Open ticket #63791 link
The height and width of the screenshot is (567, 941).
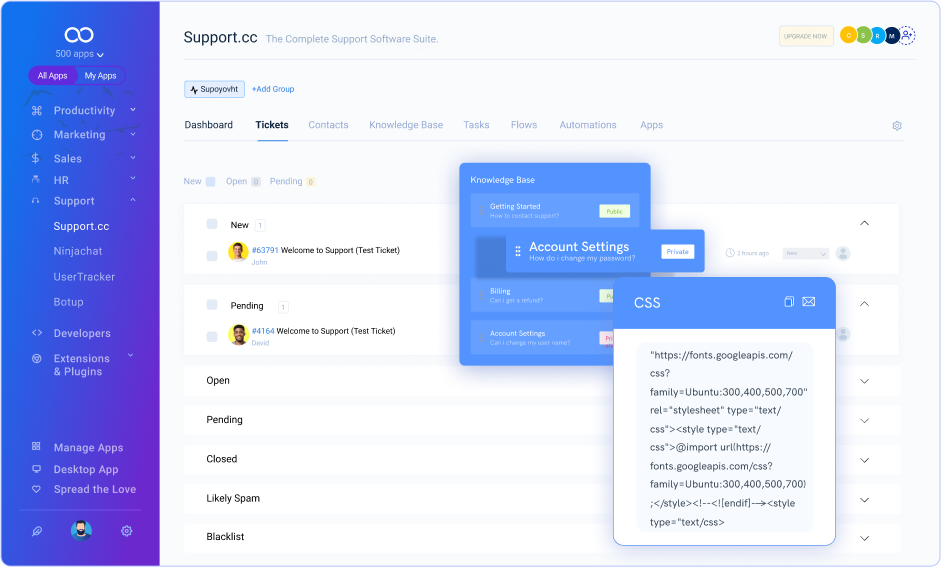(x=265, y=250)
